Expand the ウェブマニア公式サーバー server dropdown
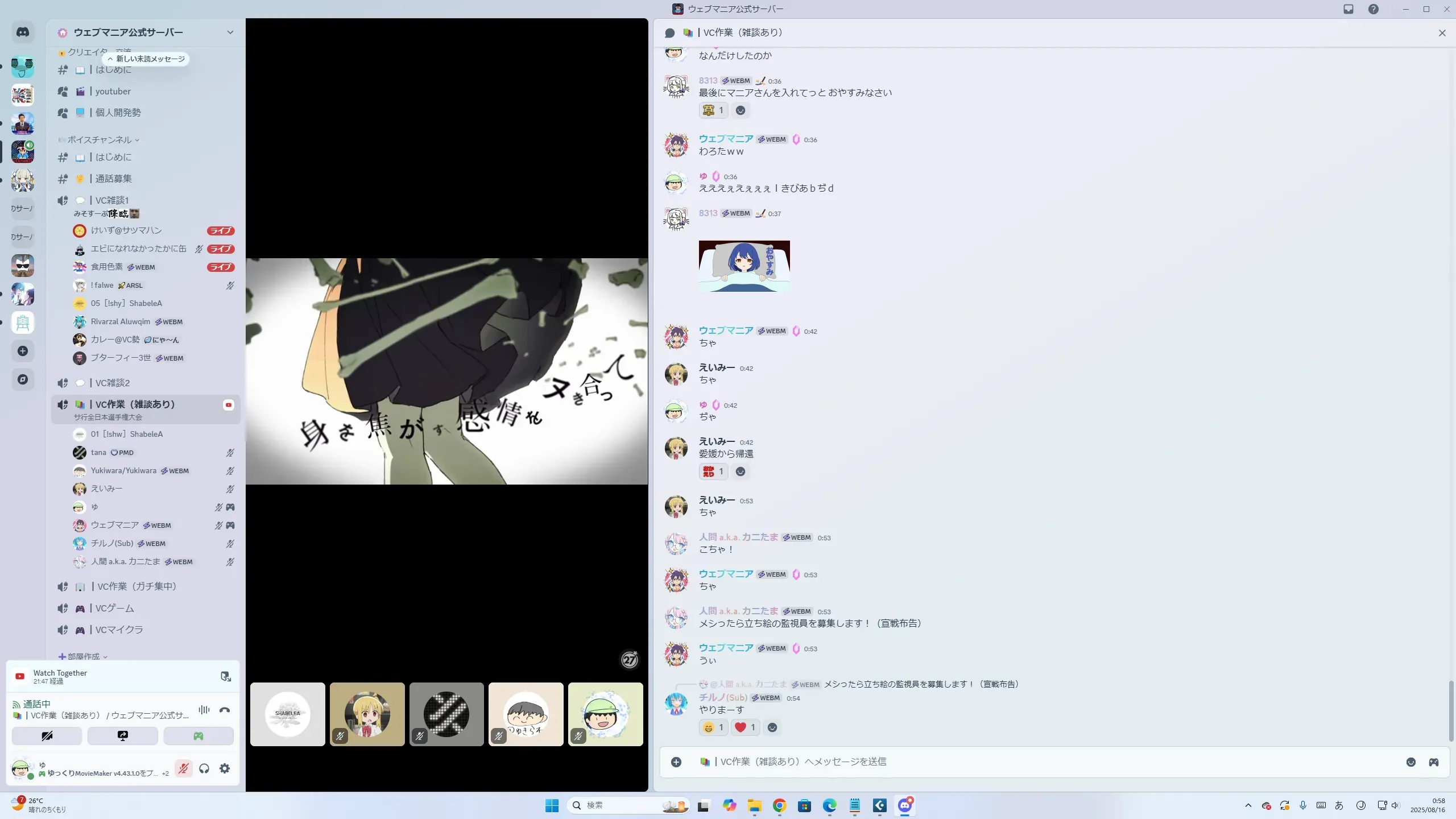 click(x=230, y=32)
